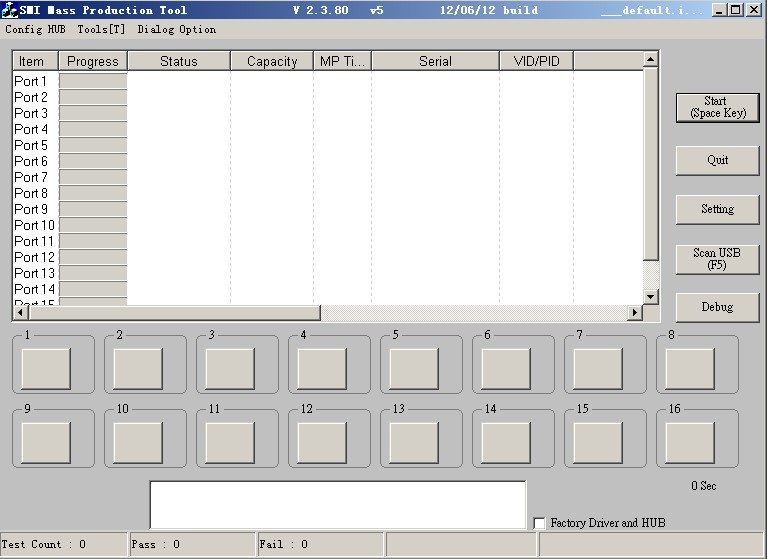Select the Port 11 row
This screenshot has height=559, width=767.
coord(328,241)
